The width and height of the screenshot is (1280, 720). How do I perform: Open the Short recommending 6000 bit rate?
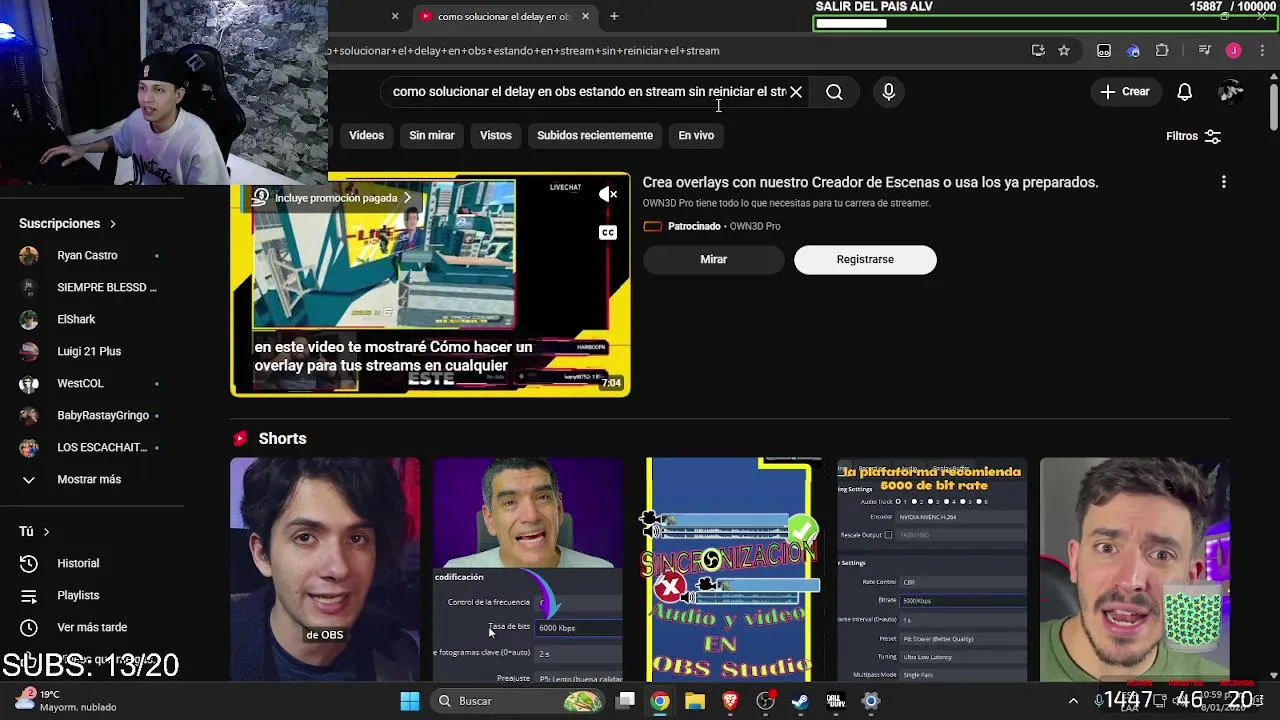click(x=932, y=570)
